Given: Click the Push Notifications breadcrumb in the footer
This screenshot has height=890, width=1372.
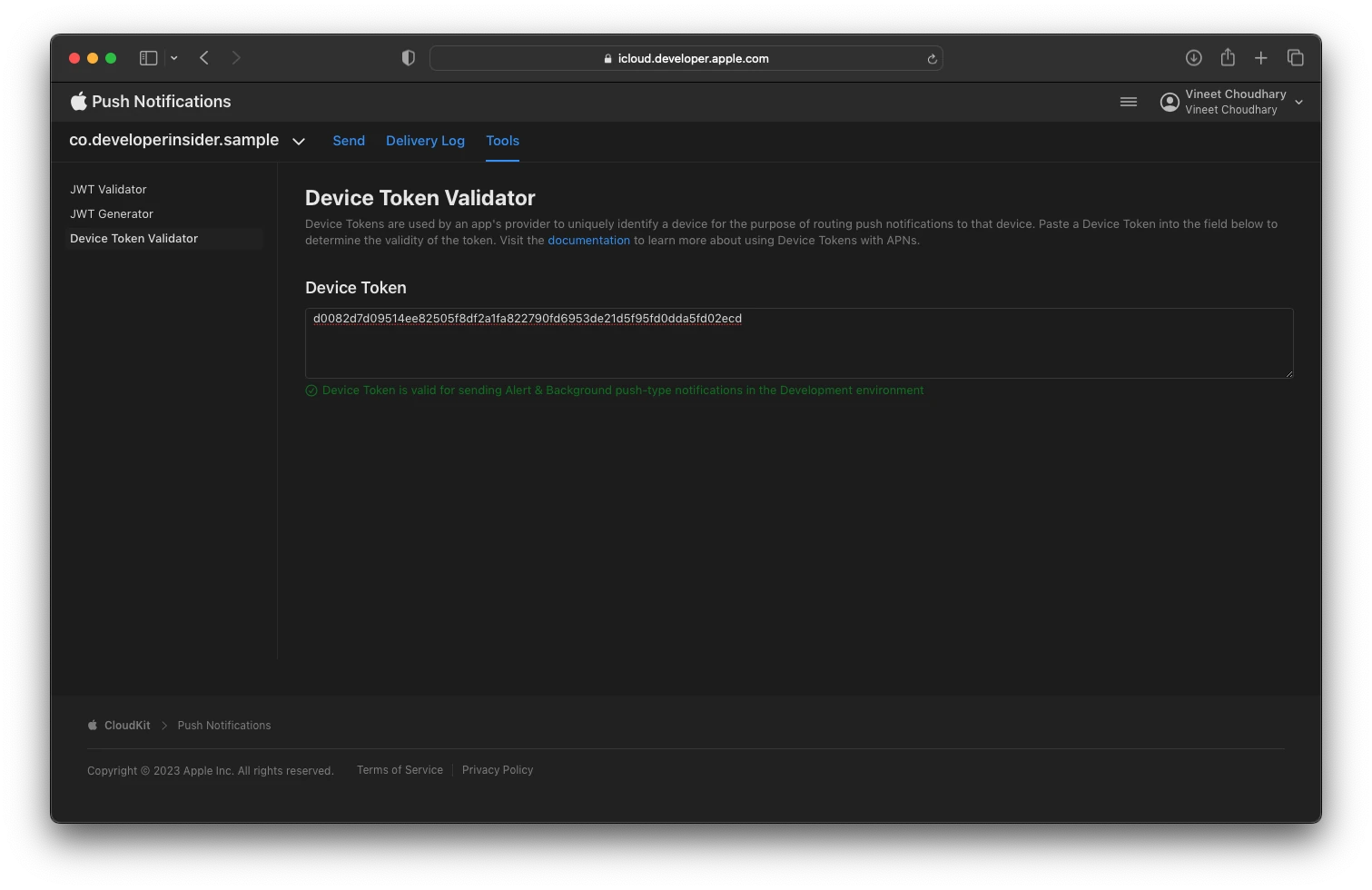Looking at the screenshot, I should 224,726.
